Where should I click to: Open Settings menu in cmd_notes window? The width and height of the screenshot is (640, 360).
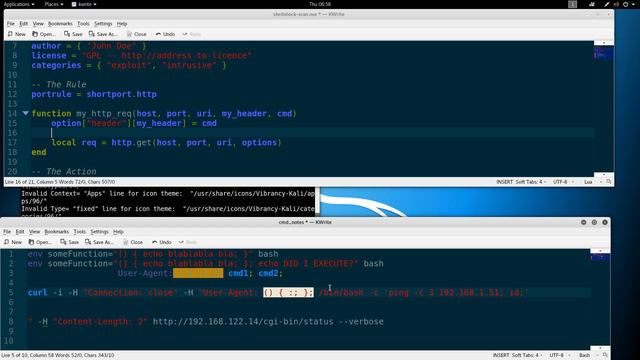point(99,231)
